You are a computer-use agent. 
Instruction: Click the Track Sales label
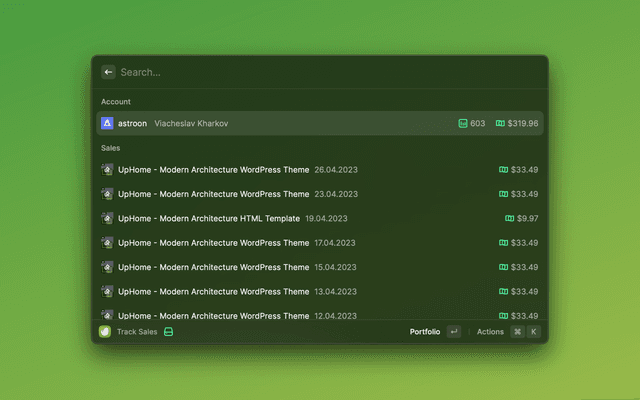[137, 332]
